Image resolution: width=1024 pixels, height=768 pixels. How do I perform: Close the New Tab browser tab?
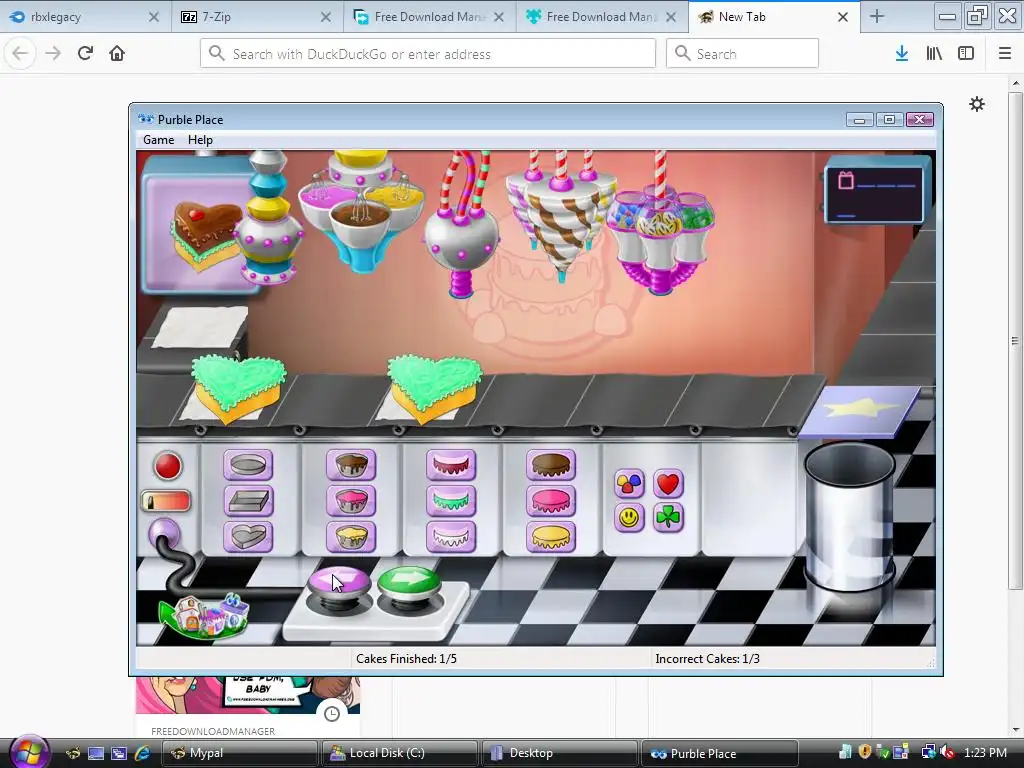coord(843,17)
